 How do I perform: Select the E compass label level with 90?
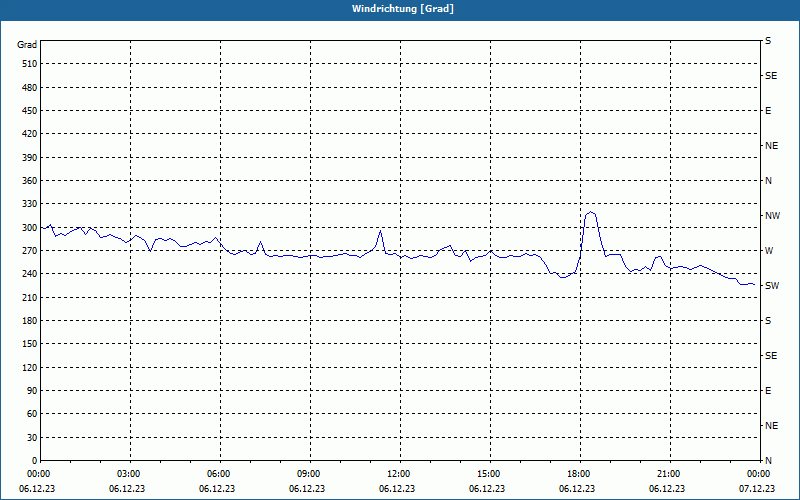click(768, 391)
